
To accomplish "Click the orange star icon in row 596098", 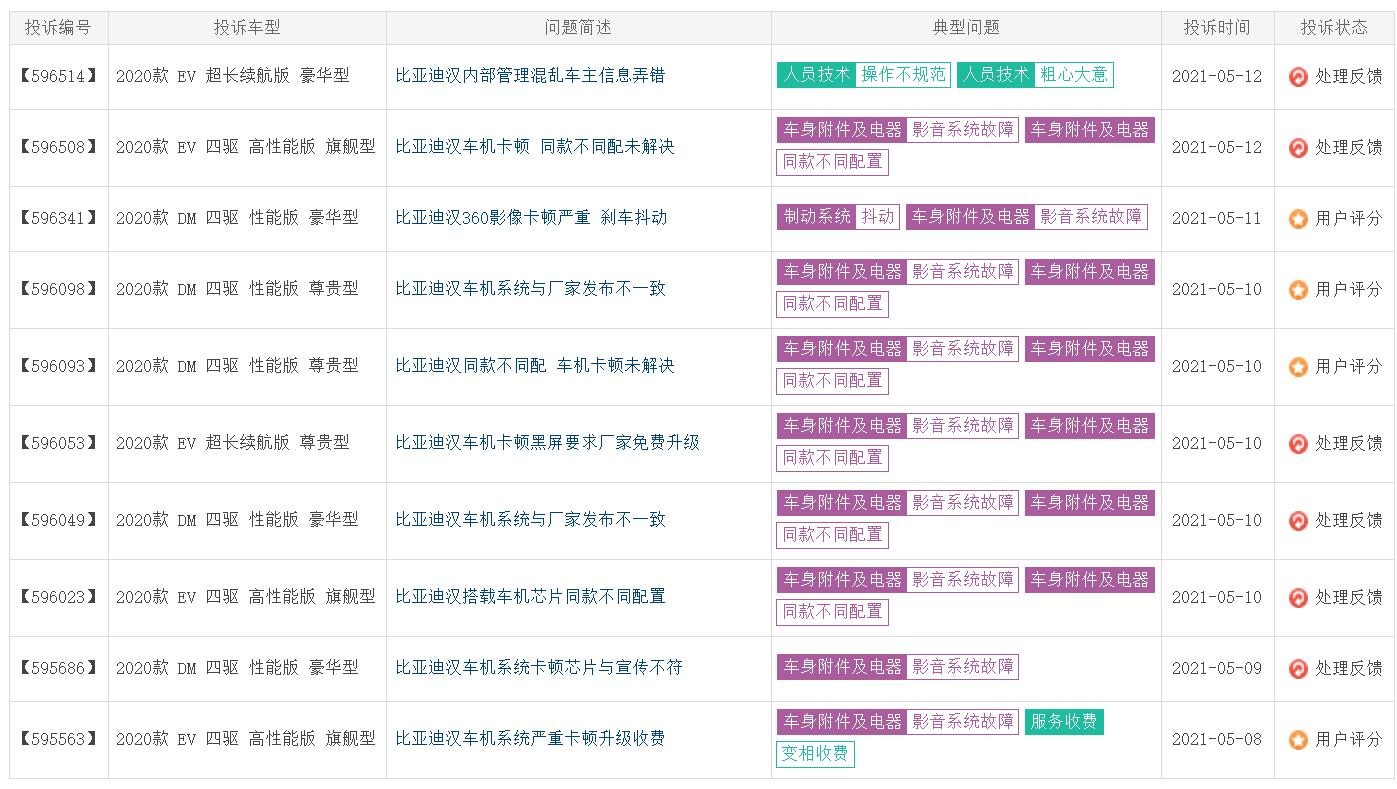I will point(1298,290).
